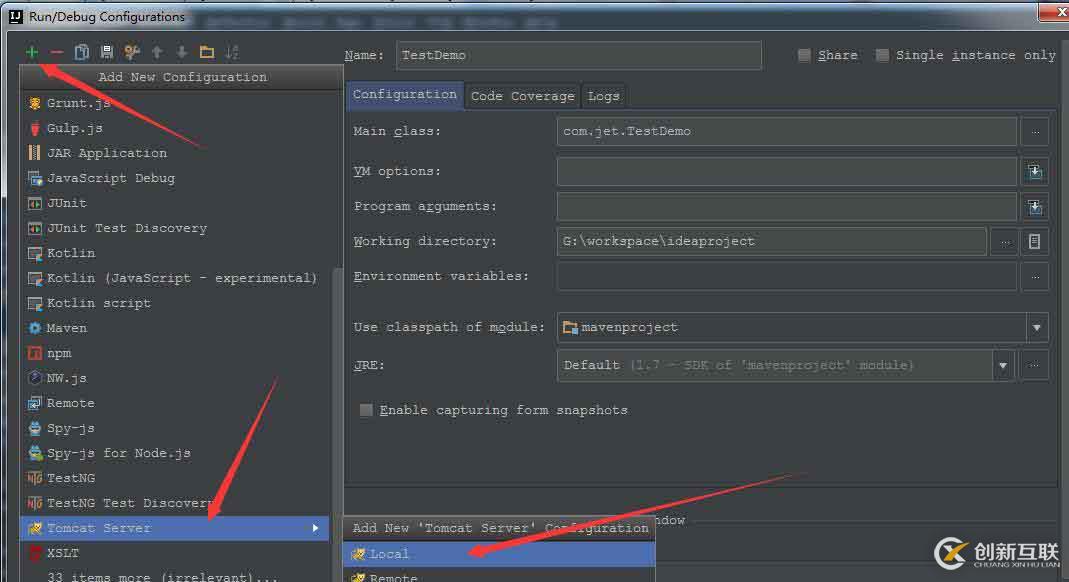
Task: Choose JAR Application from the list
Action: tap(176, 153)
